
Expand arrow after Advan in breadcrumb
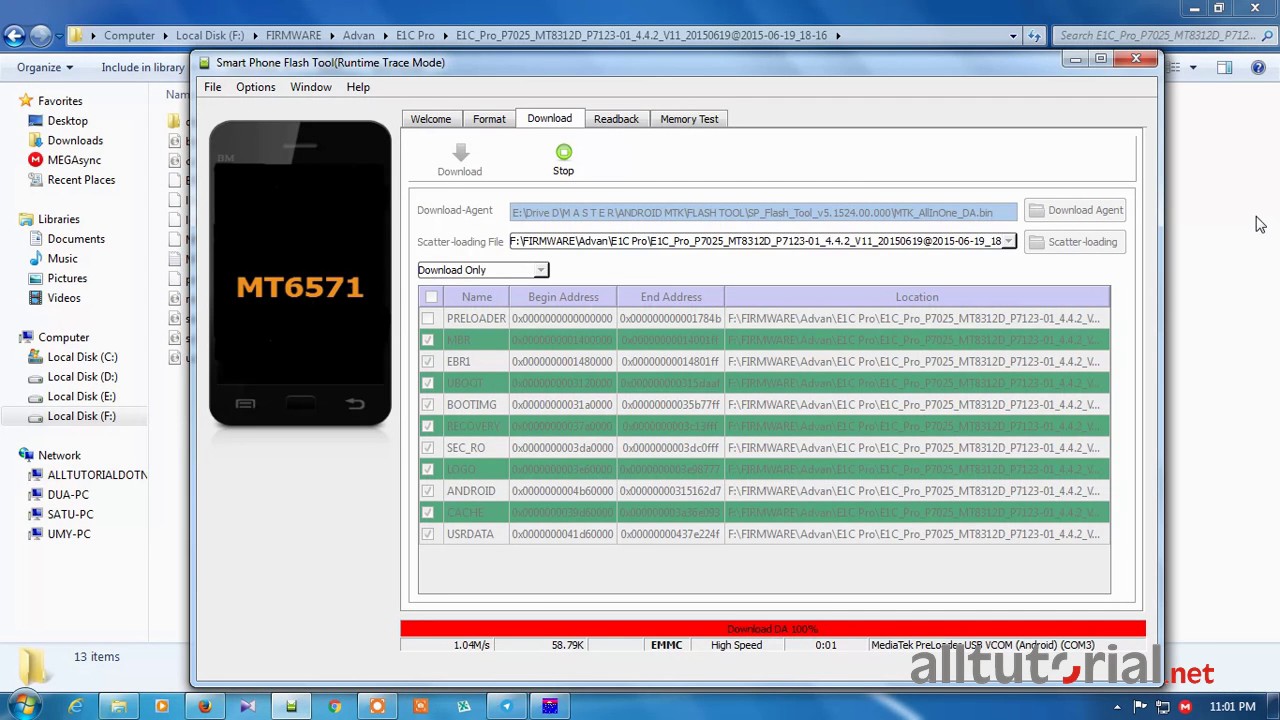385,36
